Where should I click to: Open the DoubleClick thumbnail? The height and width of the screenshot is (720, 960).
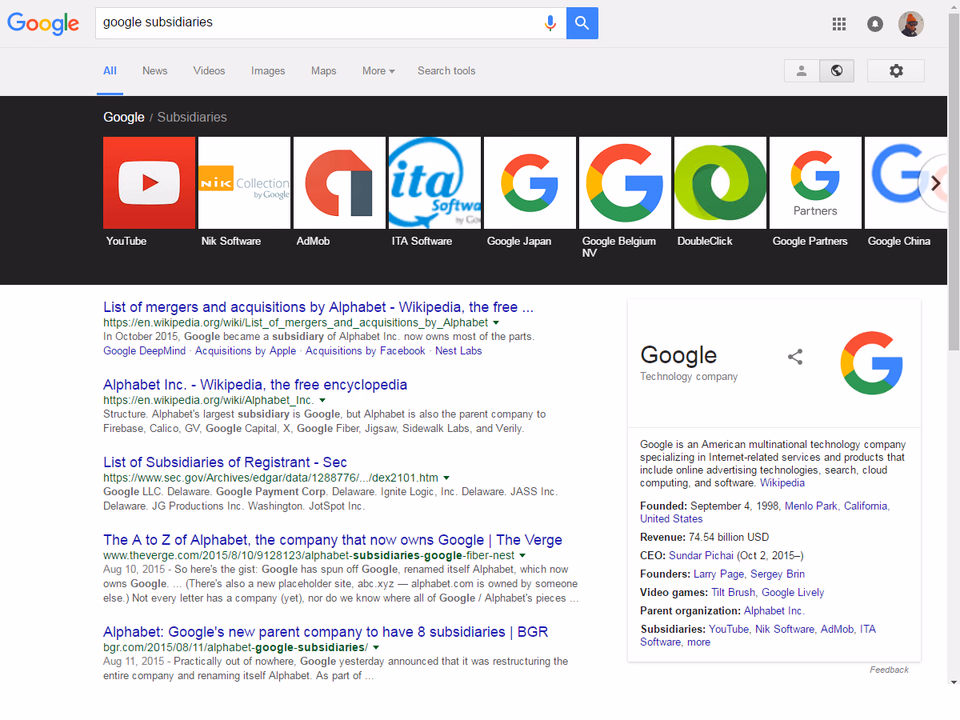[720, 182]
